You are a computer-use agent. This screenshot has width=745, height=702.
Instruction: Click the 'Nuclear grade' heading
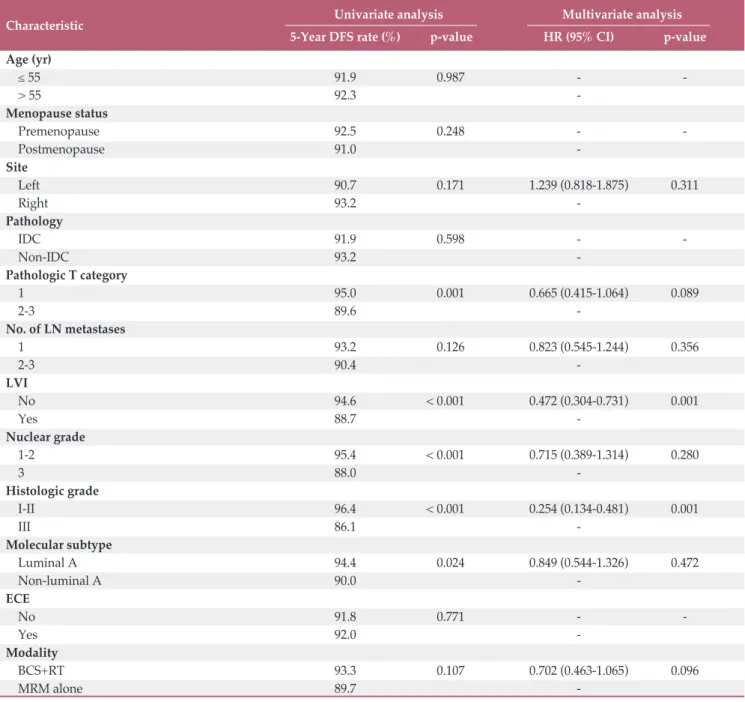46,437
